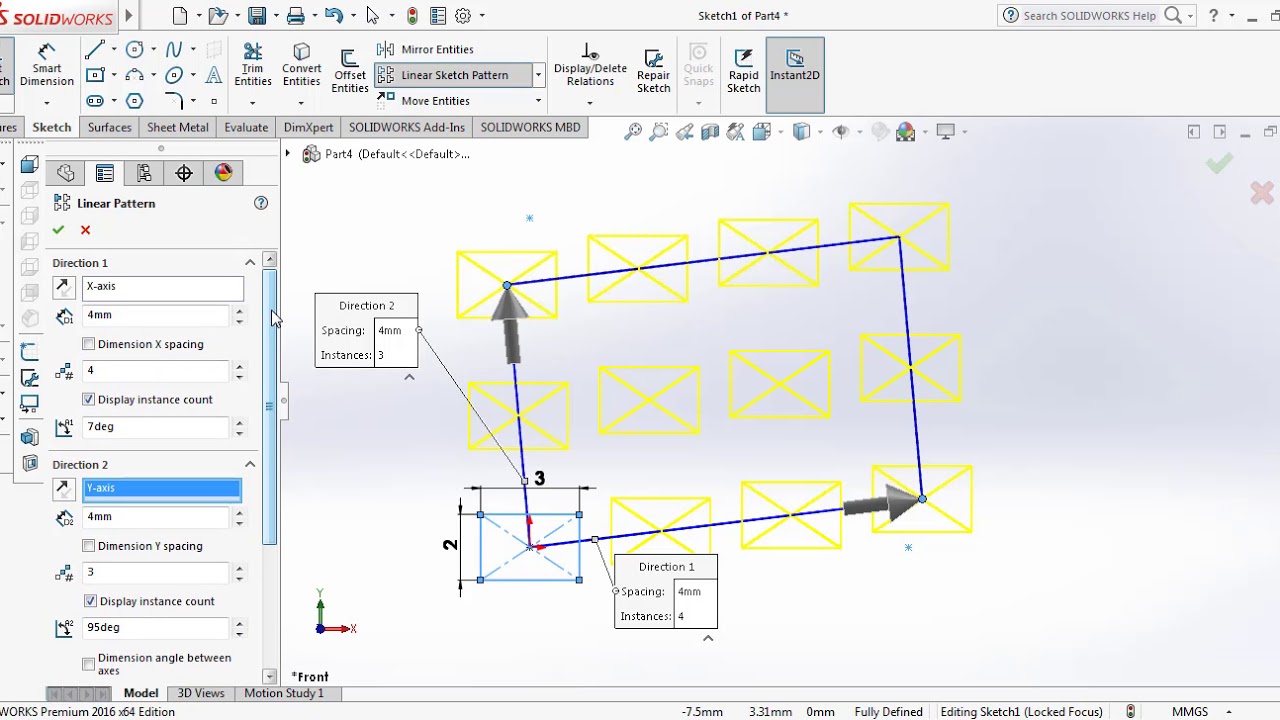Open the PropertyManager tab icon
The height and width of the screenshot is (720, 1280).
pos(104,173)
